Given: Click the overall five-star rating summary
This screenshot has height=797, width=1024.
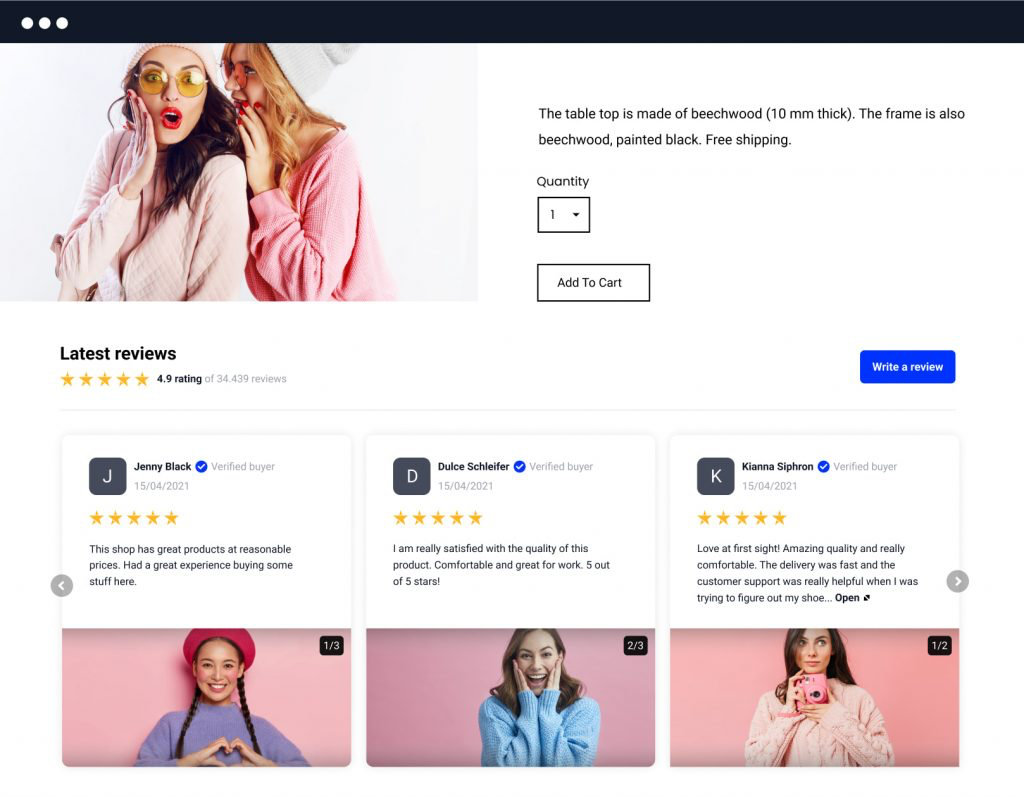Looking at the screenshot, I should [x=104, y=380].
